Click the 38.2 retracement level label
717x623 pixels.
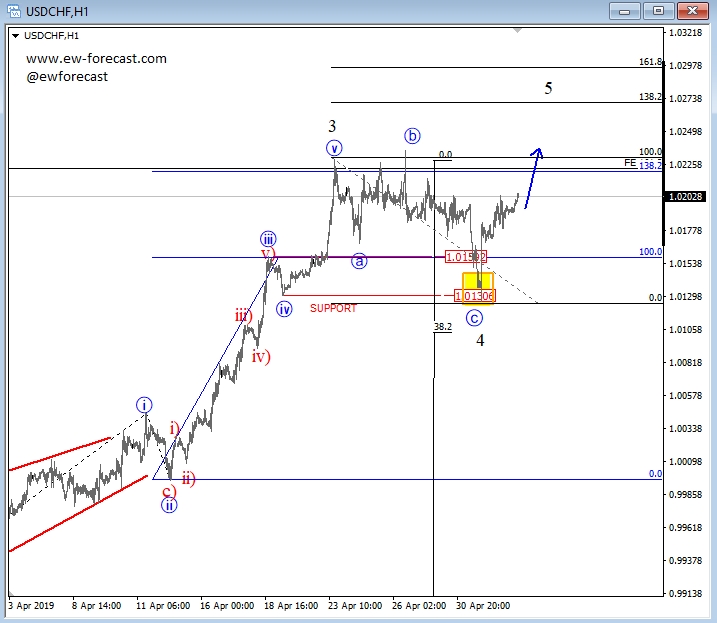[443, 327]
